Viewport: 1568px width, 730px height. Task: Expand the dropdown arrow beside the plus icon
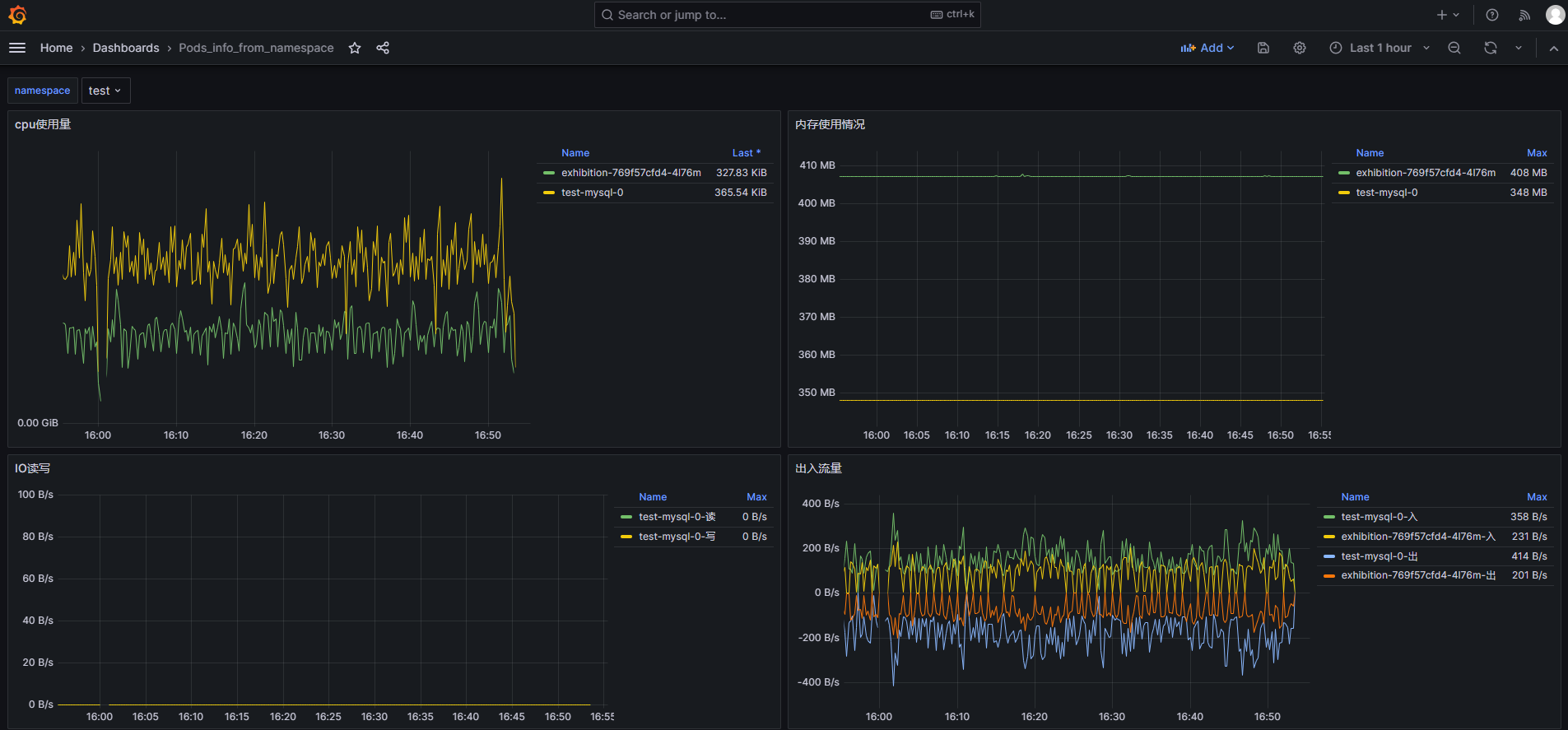pos(1456,15)
